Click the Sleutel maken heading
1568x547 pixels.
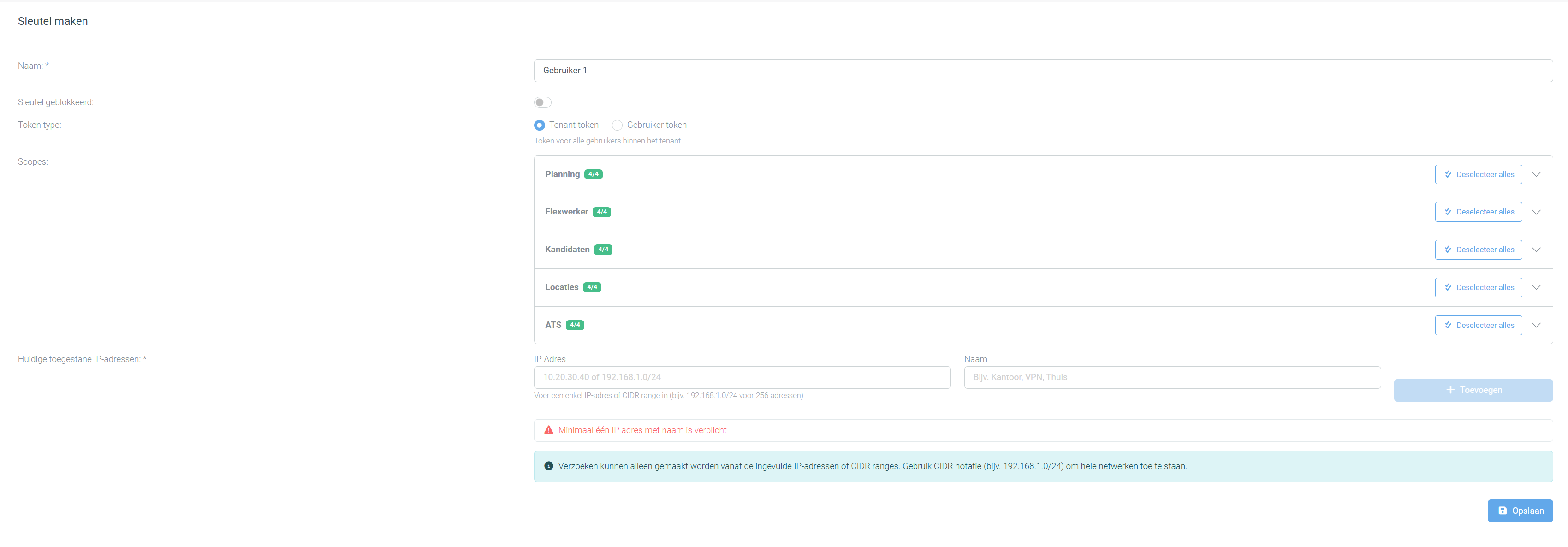coord(53,21)
